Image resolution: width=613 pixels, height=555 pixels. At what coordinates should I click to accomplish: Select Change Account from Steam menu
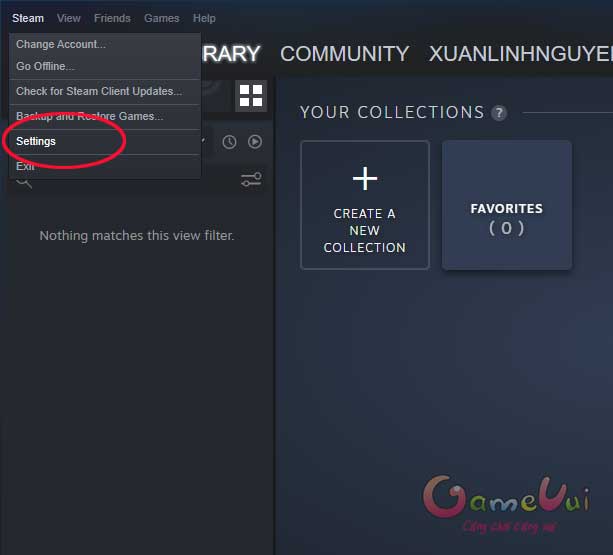click(61, 44)
